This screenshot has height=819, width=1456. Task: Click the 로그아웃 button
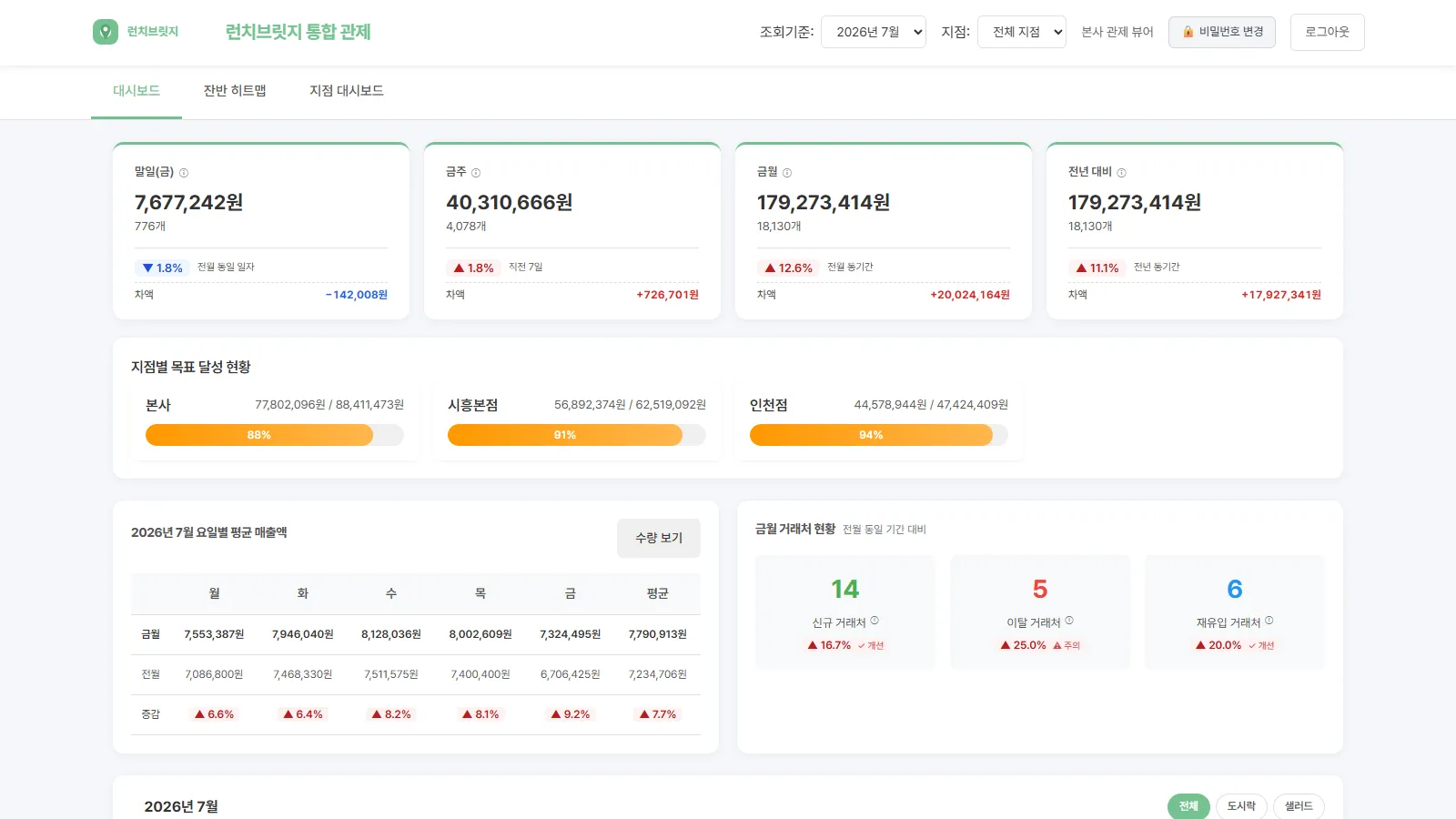pos(1327,32)
